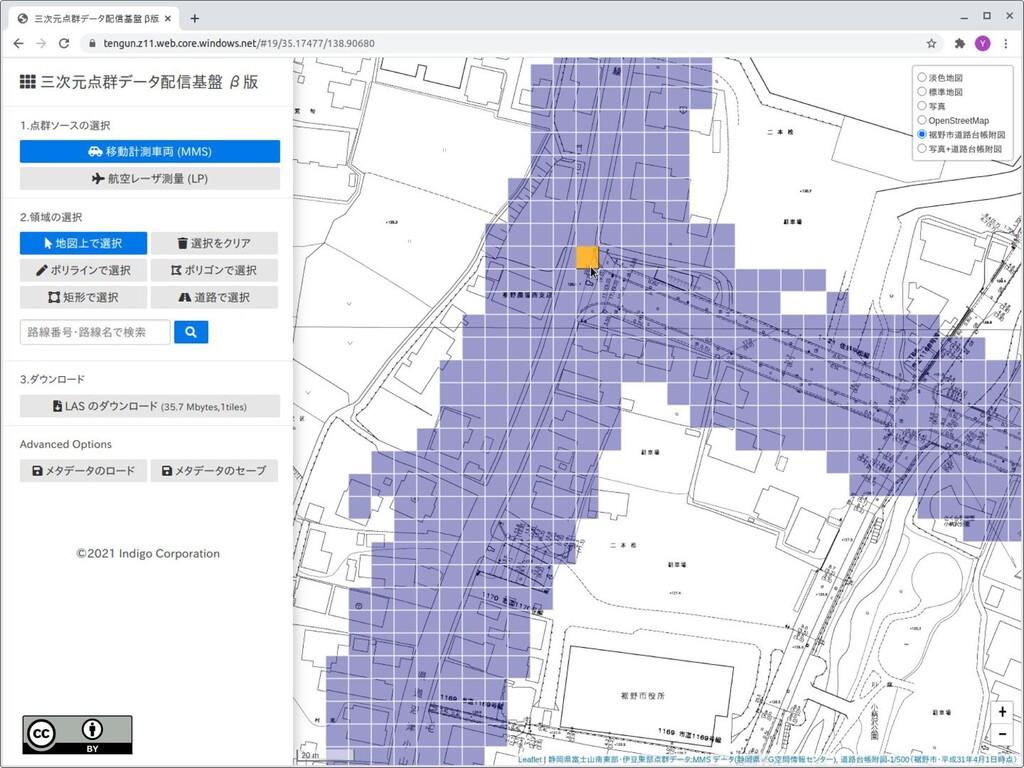Click the 裾野市役所 building label on map
The image size is (1024, 768).
[x=643, y=696]
